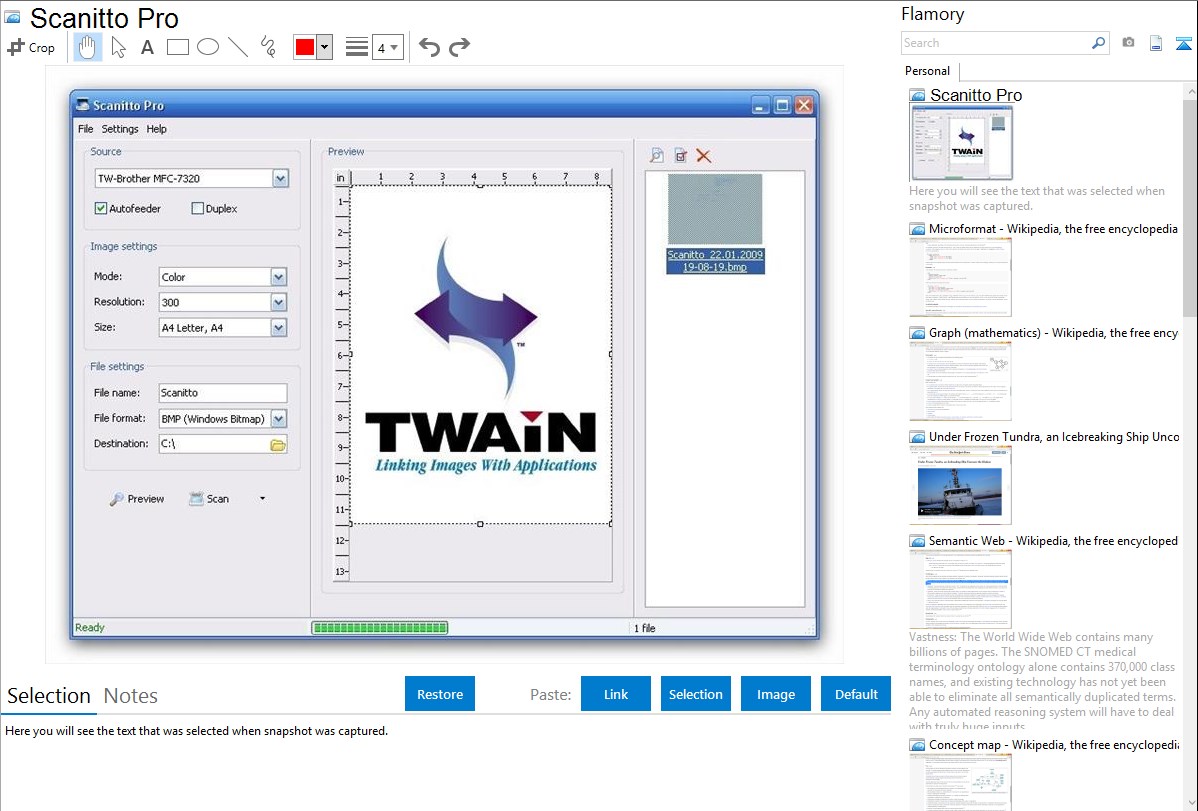The height and width of the screenshot is (811, 1198).
Task: Open the Microformat - Wikipedia snapshot title
Action: 1053,229
